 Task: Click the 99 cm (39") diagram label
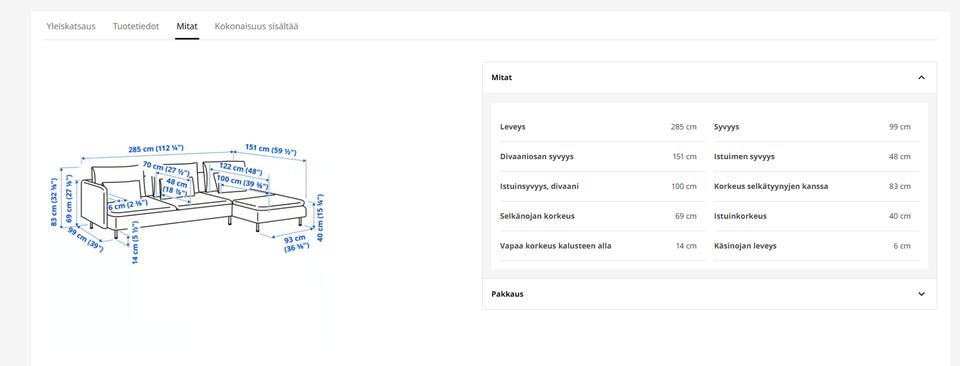point(85,239)
